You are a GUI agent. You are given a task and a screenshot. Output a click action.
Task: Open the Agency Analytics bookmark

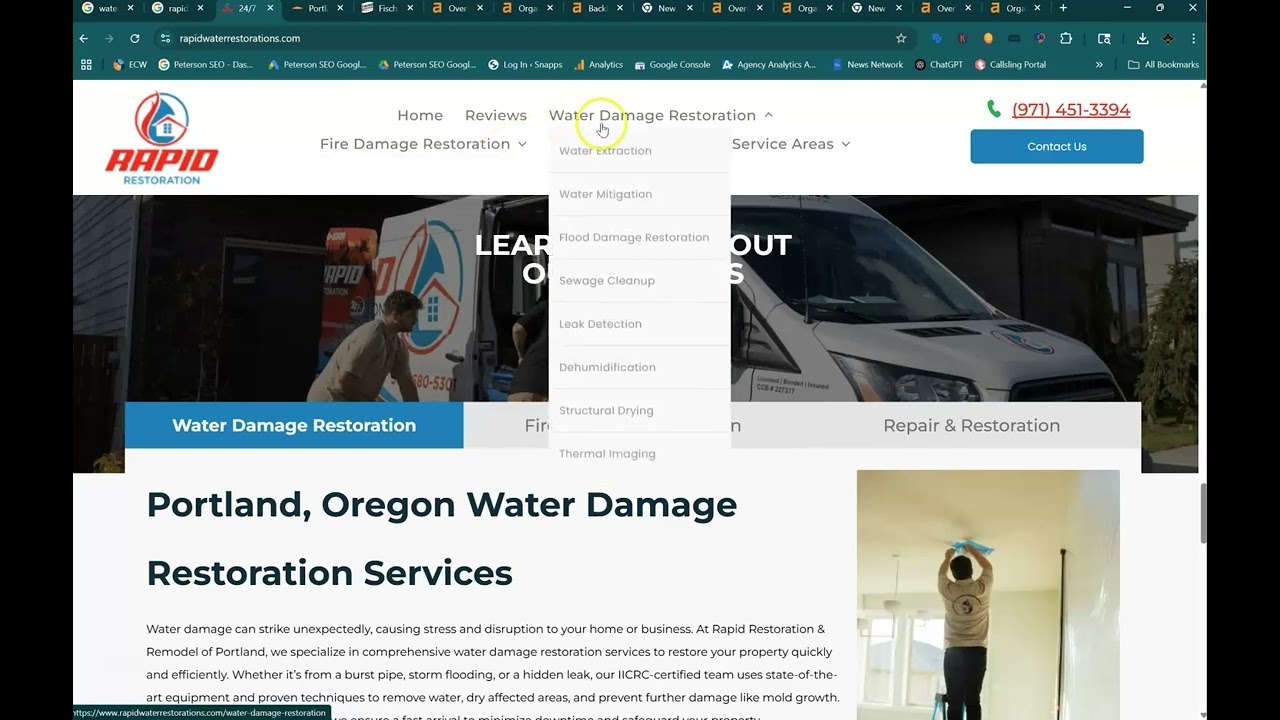click(768, 64)
